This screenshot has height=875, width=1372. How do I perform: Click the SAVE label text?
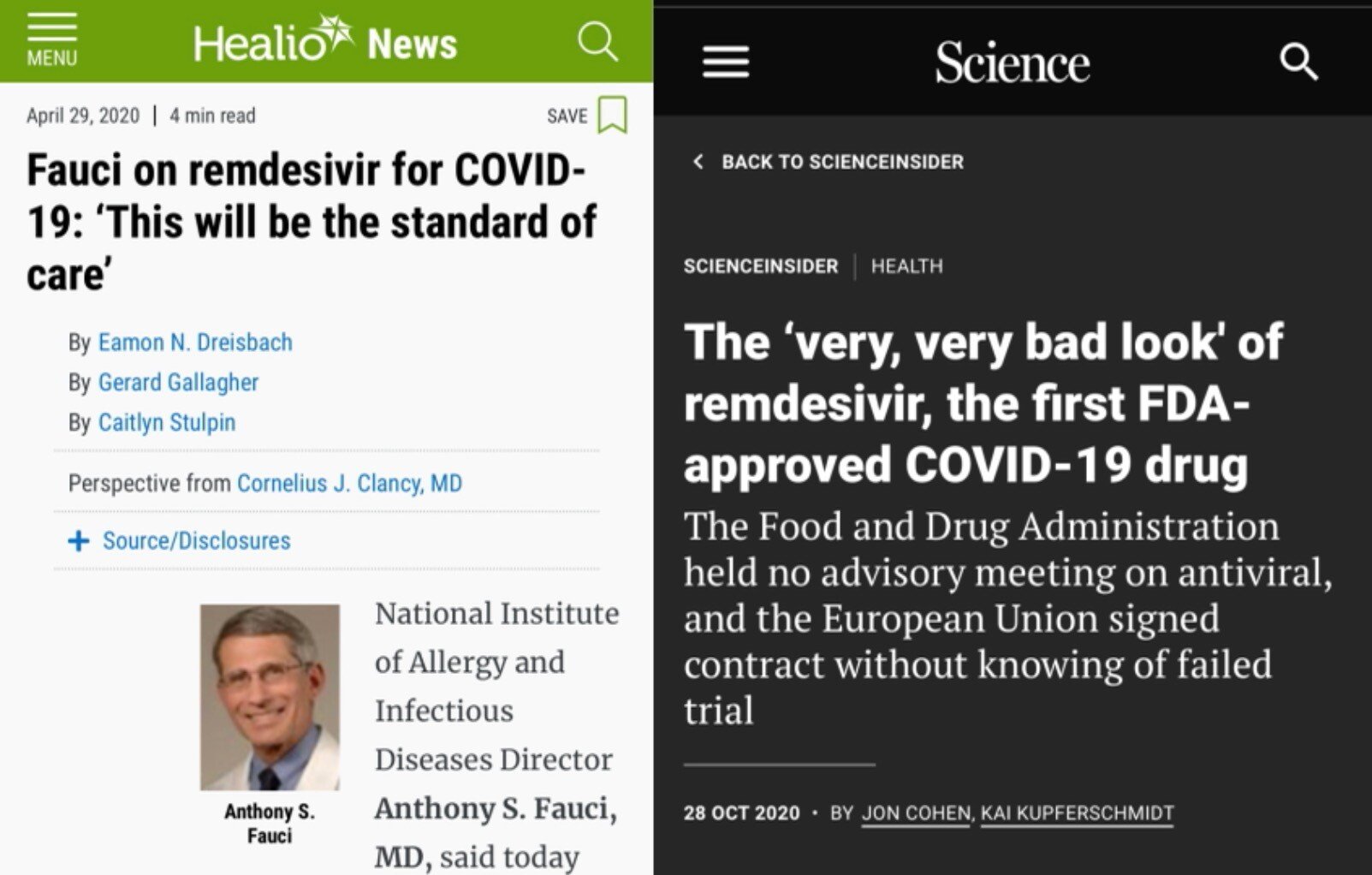[567, 116]
